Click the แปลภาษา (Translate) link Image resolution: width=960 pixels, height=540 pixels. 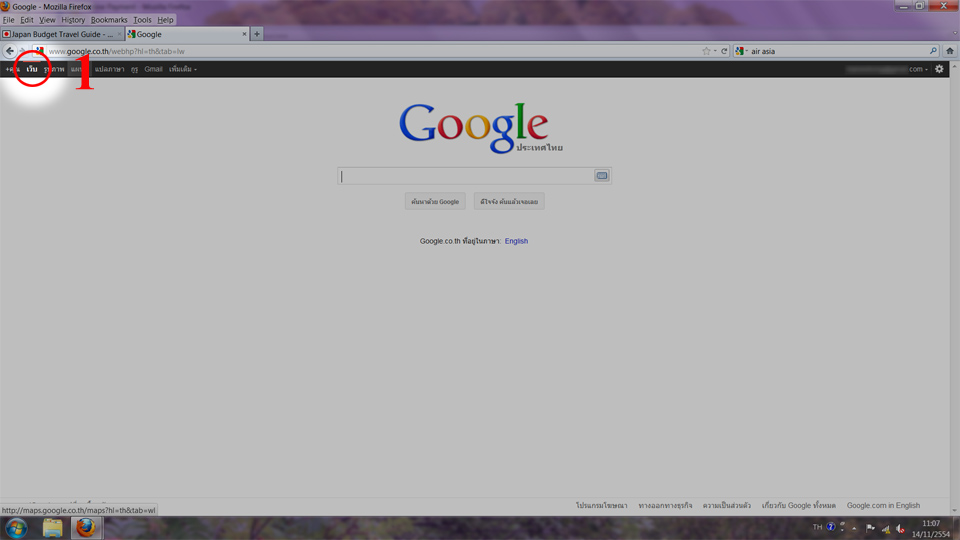point(110,69)
